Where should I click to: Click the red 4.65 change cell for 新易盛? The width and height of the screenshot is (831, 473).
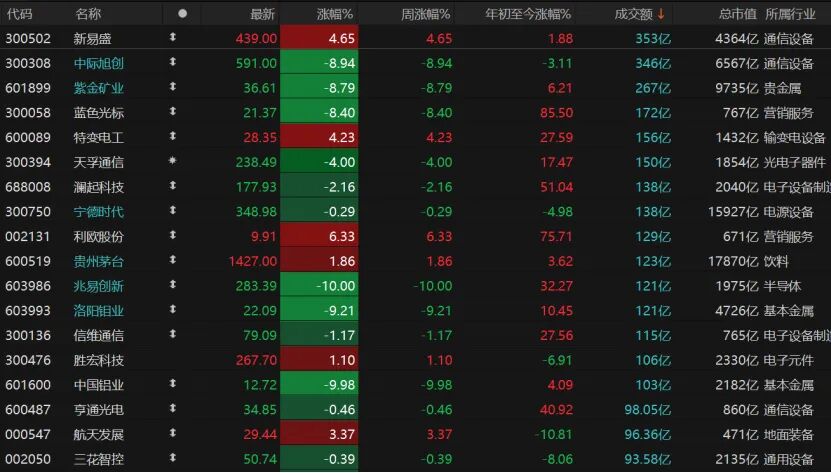point(318,38)
